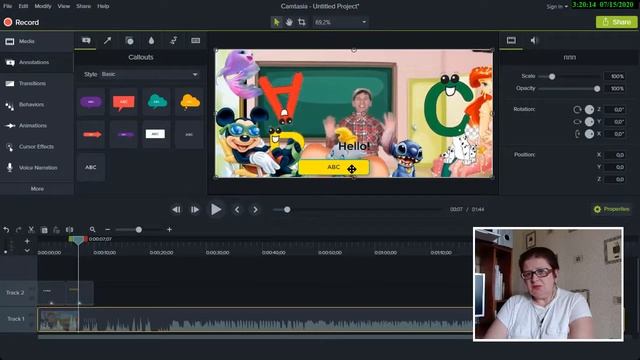640x360 pixels.
Task: Open the Audio Properties tab icon
Action: pos(533,40)
